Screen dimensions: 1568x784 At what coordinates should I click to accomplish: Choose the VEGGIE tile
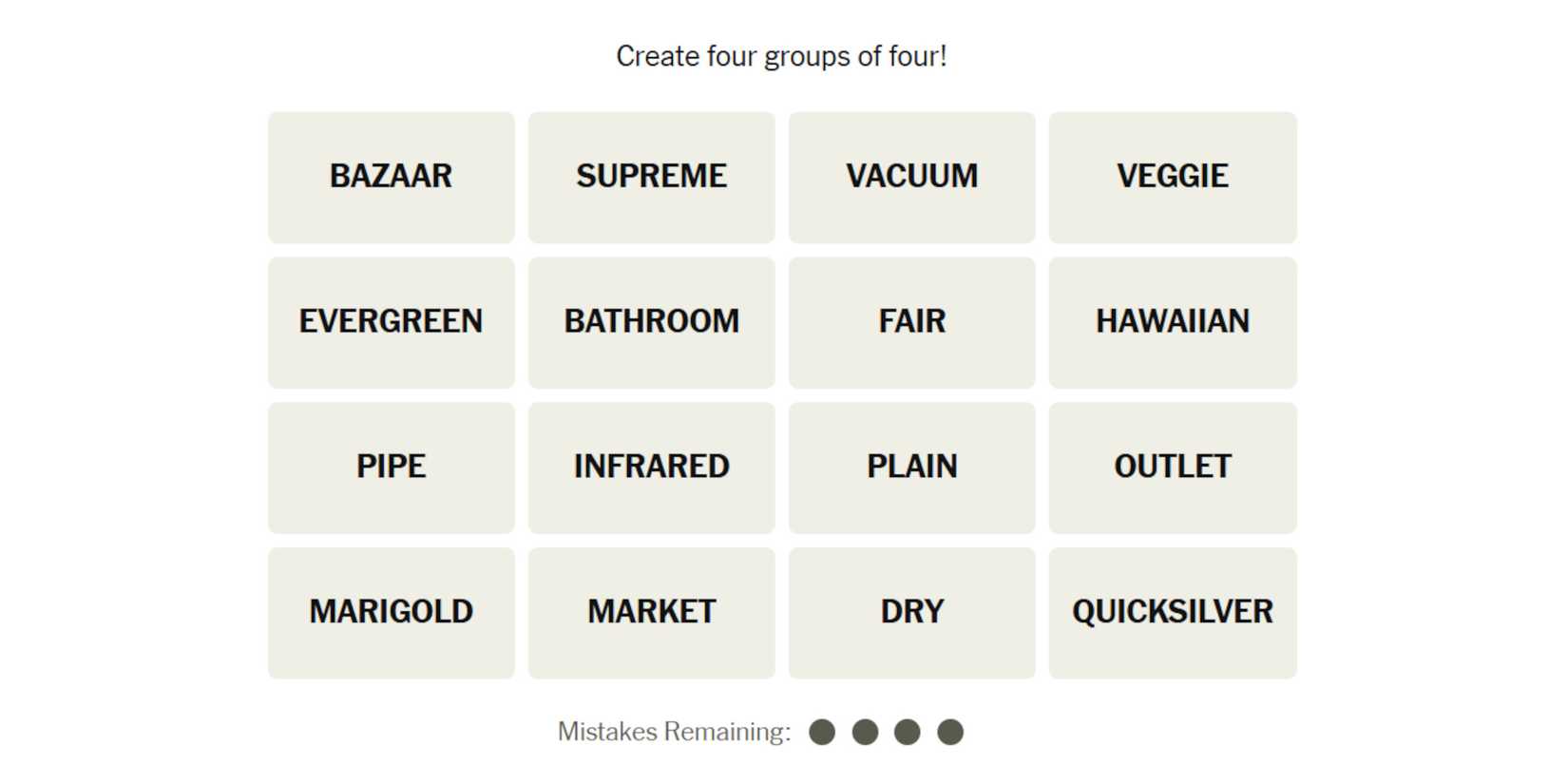(x=1172, y=177)
